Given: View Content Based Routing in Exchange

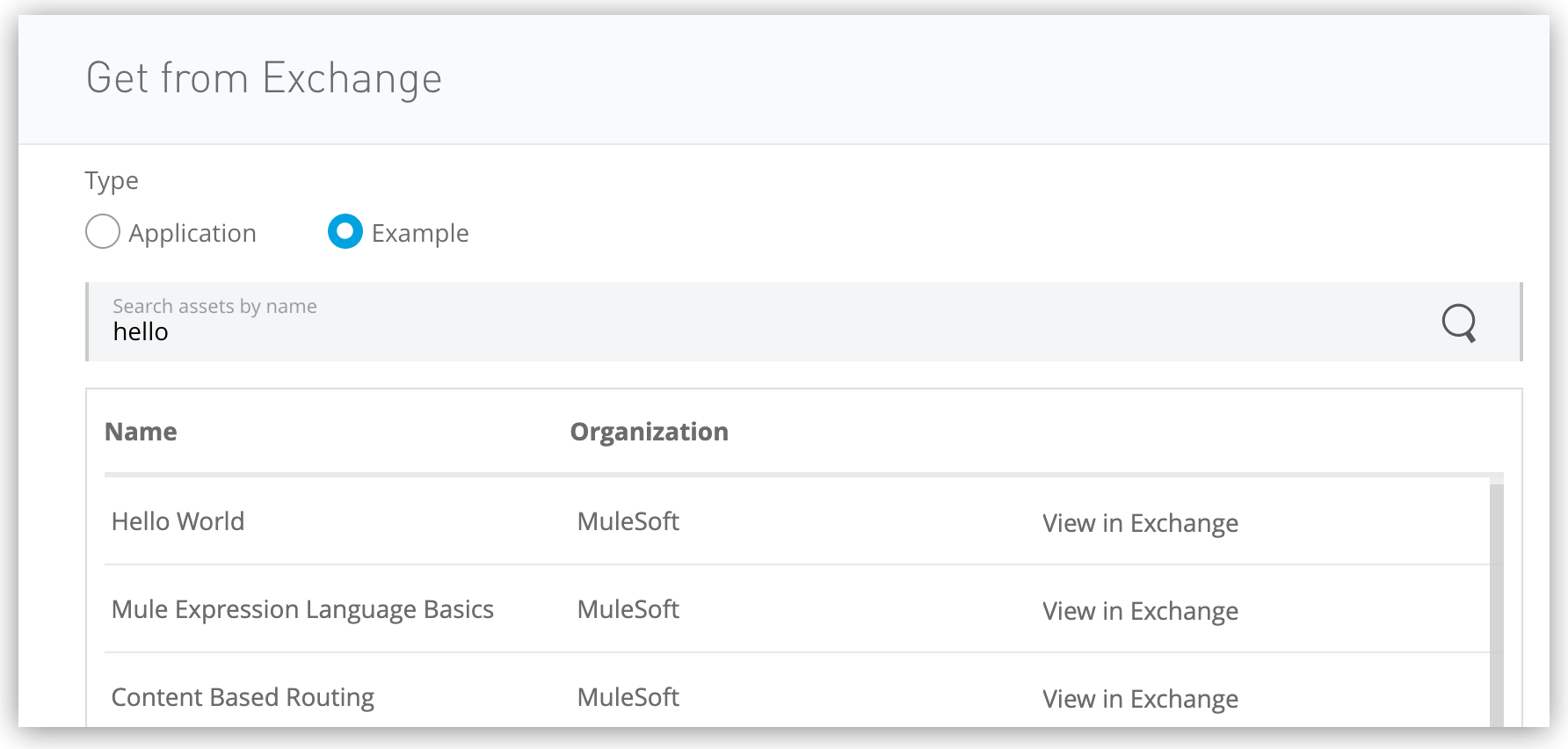Looking at the screenshot, I should [1140, 699].
